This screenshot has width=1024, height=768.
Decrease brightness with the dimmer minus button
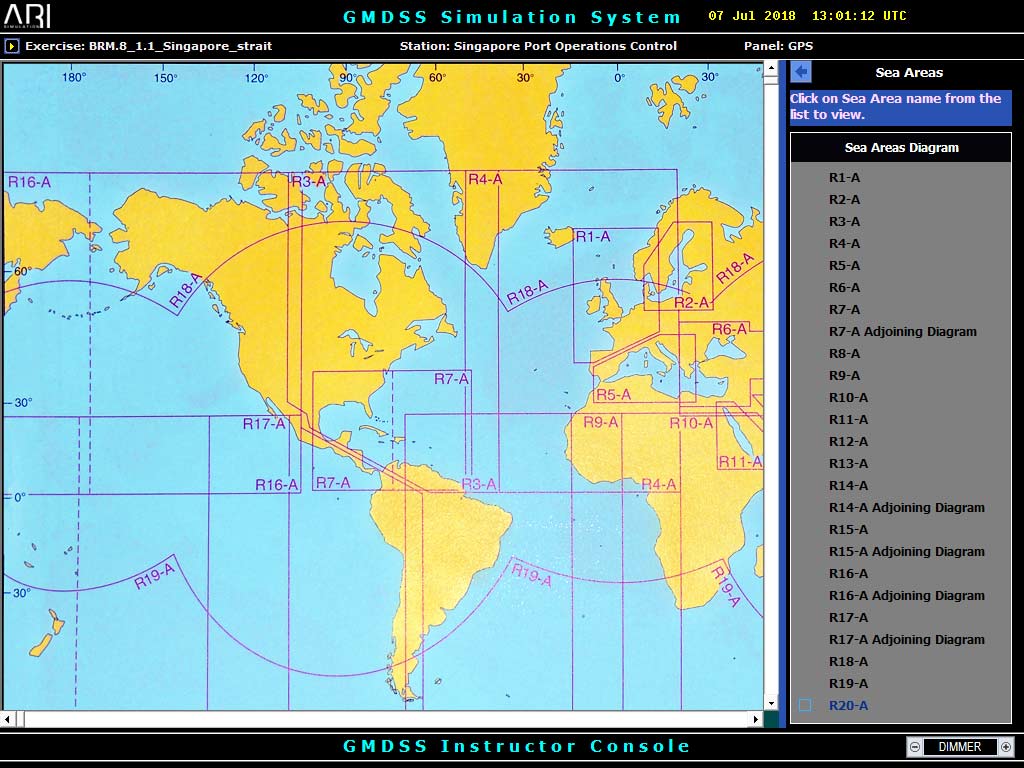coord(914,747)
